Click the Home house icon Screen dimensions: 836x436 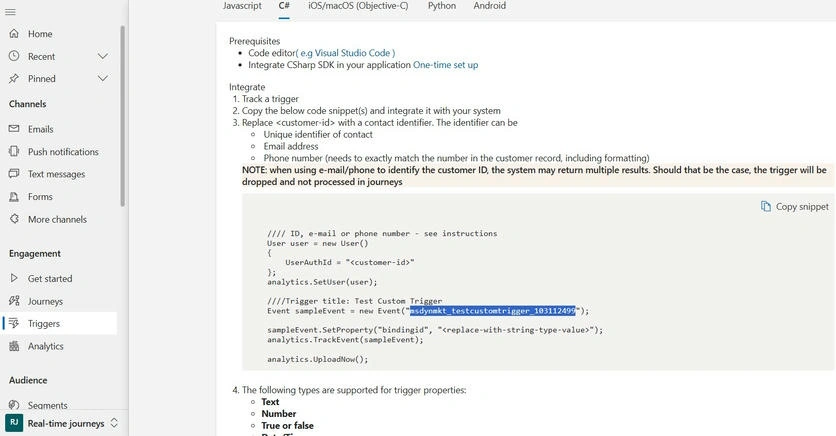(14, 34)
